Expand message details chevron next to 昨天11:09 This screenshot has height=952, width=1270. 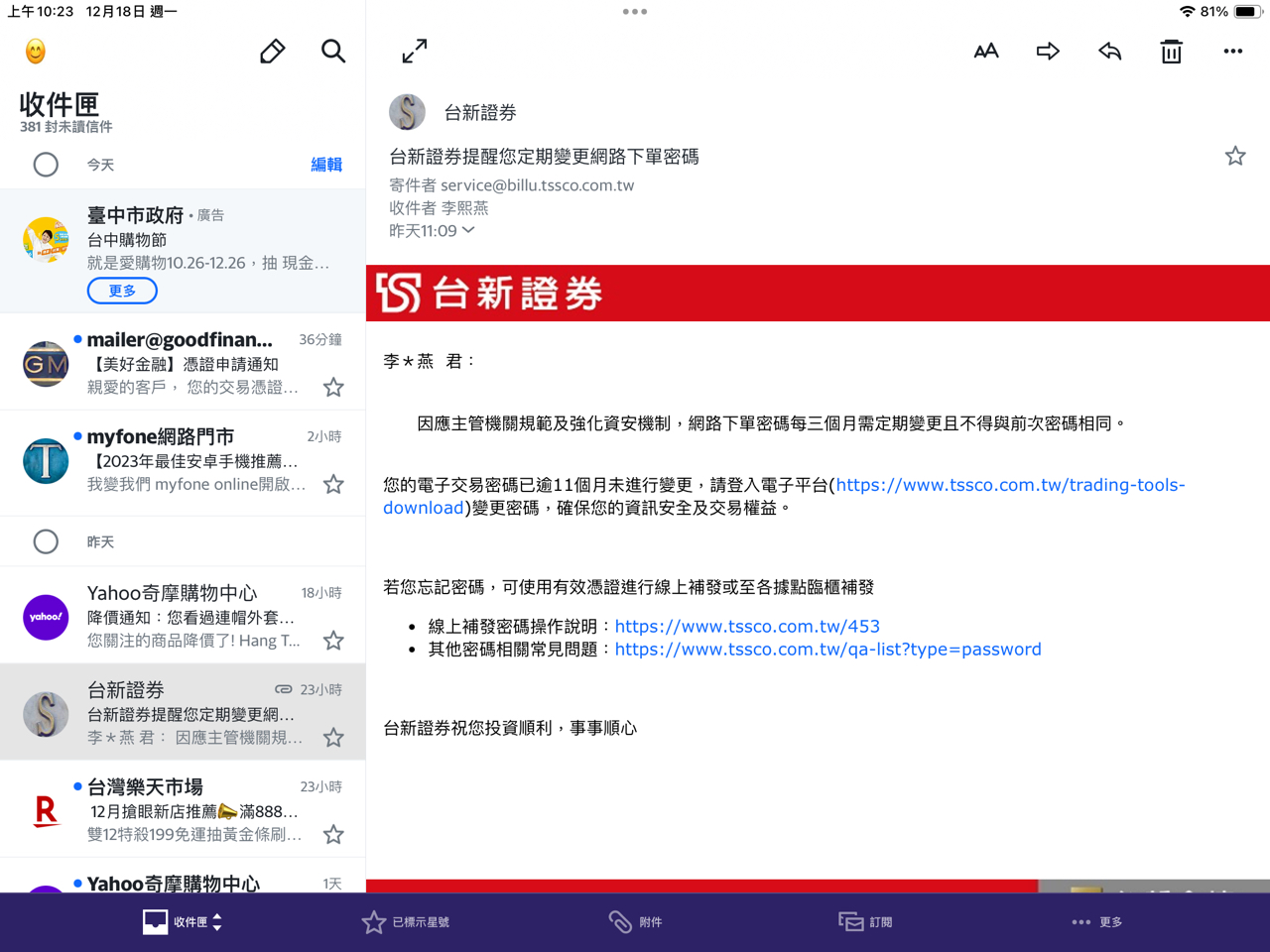point(468,230)
